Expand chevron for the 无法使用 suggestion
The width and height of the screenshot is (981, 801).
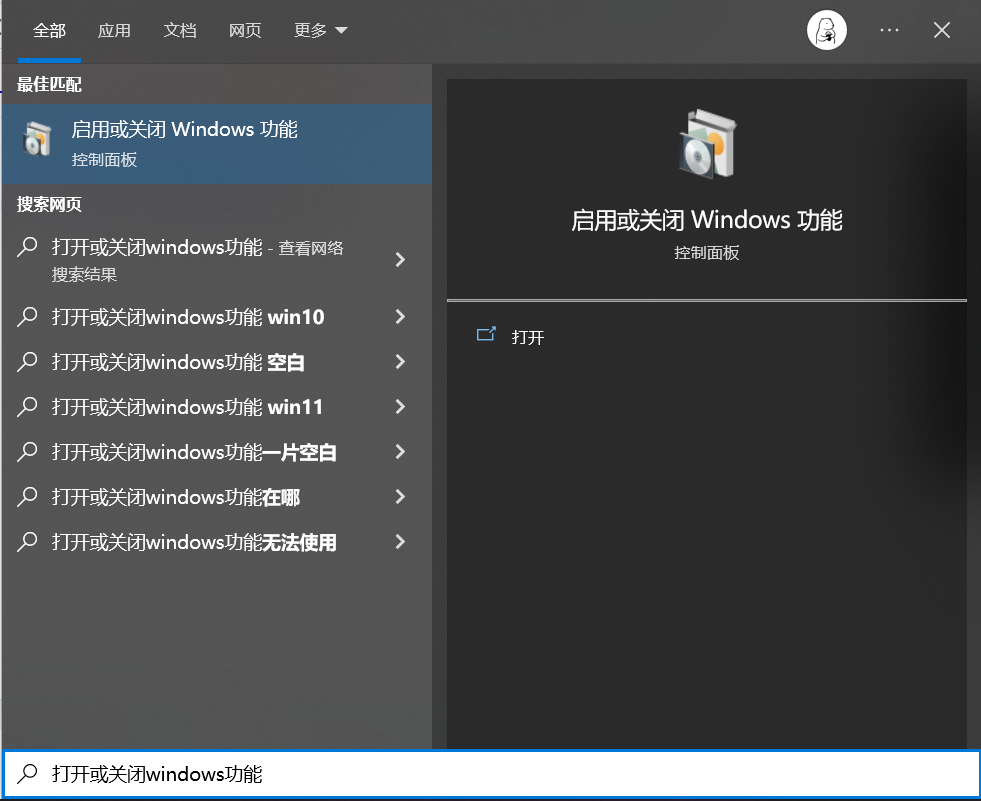coord(400,543)
